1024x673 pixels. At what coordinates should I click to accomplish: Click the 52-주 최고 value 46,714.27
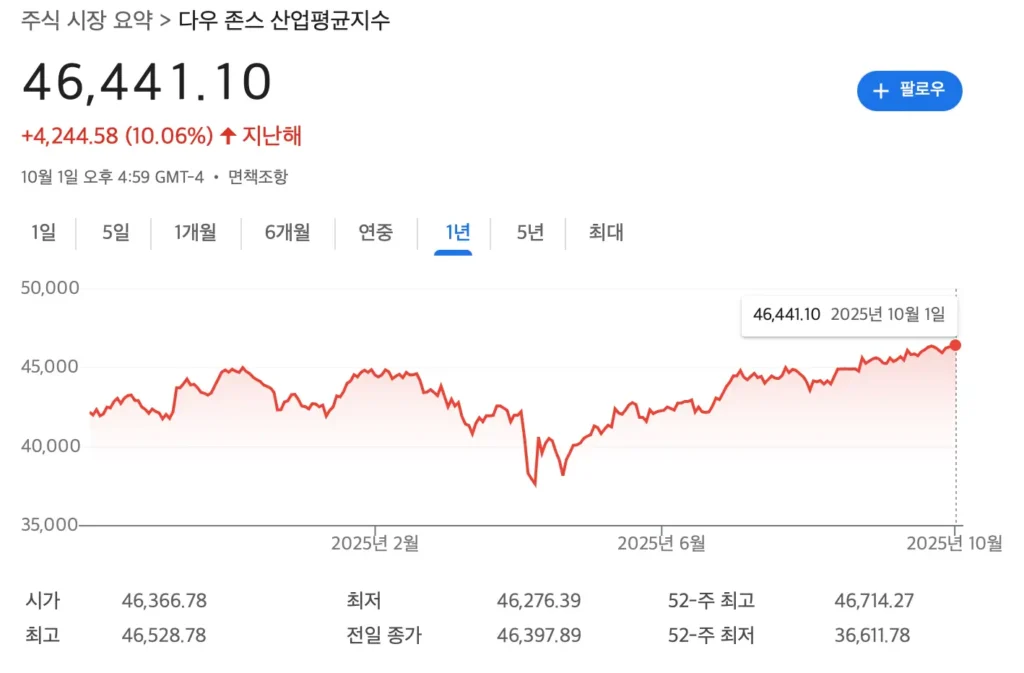pyautogui.click(x=875, y=601)
